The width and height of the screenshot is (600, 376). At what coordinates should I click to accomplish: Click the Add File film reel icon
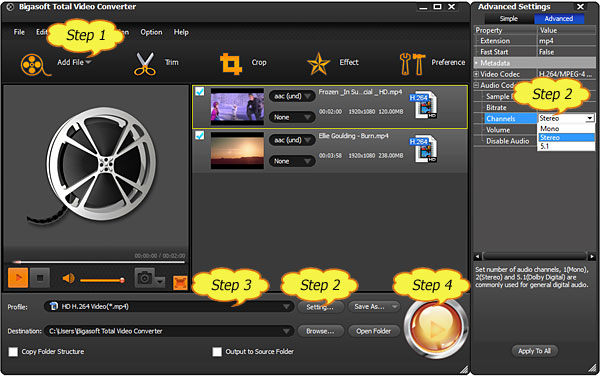pyautogui.click(x=35, y=64)
